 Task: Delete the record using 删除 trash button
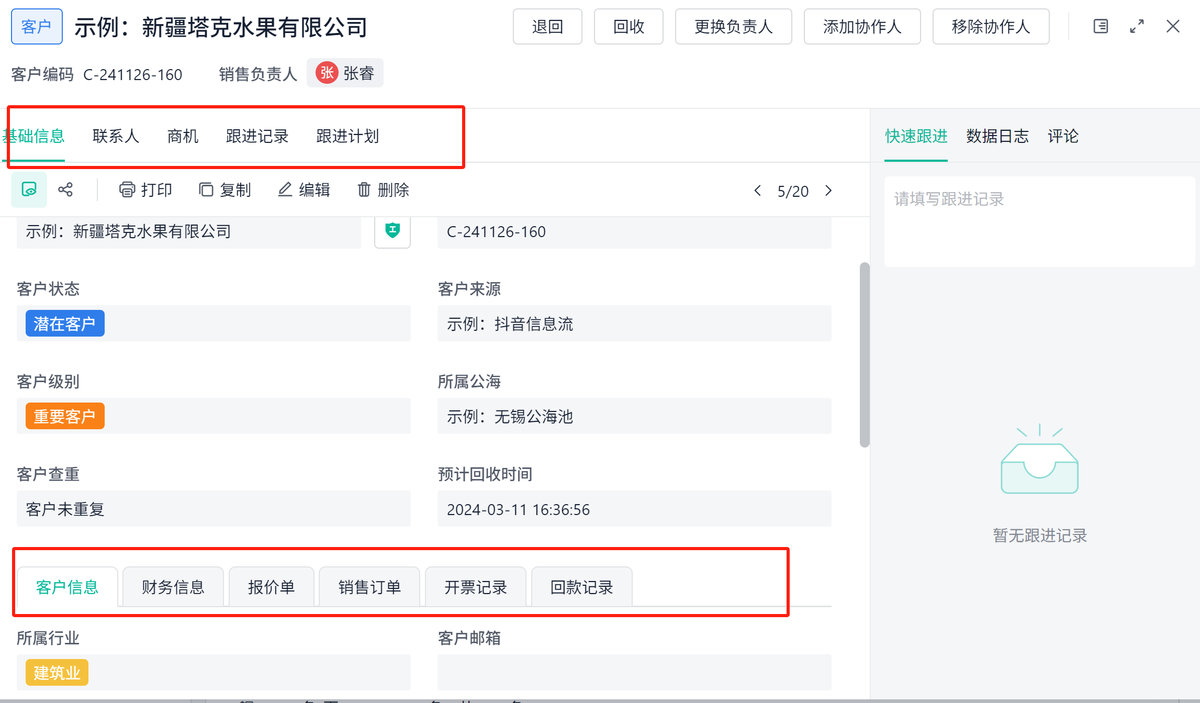tap(383, 190)
